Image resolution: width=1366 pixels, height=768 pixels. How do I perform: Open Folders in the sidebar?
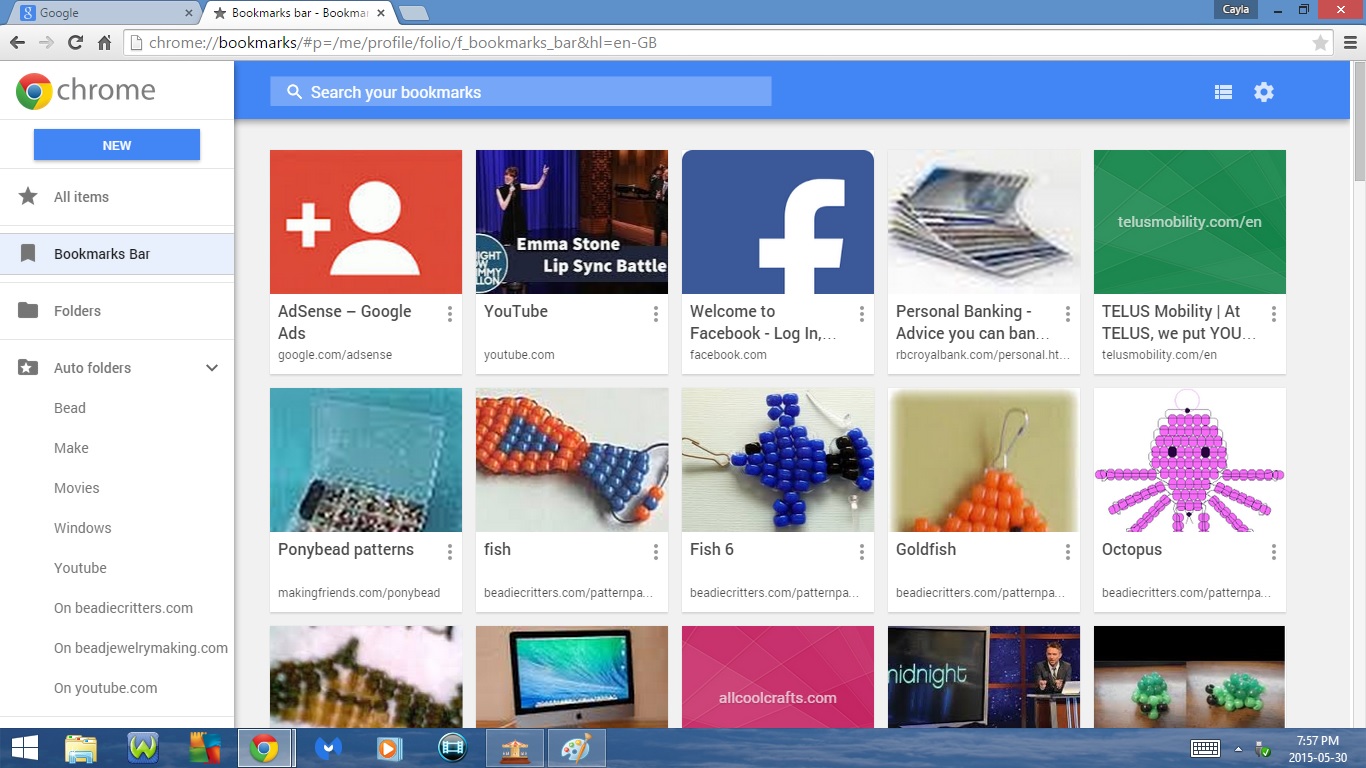coord(117,311)
